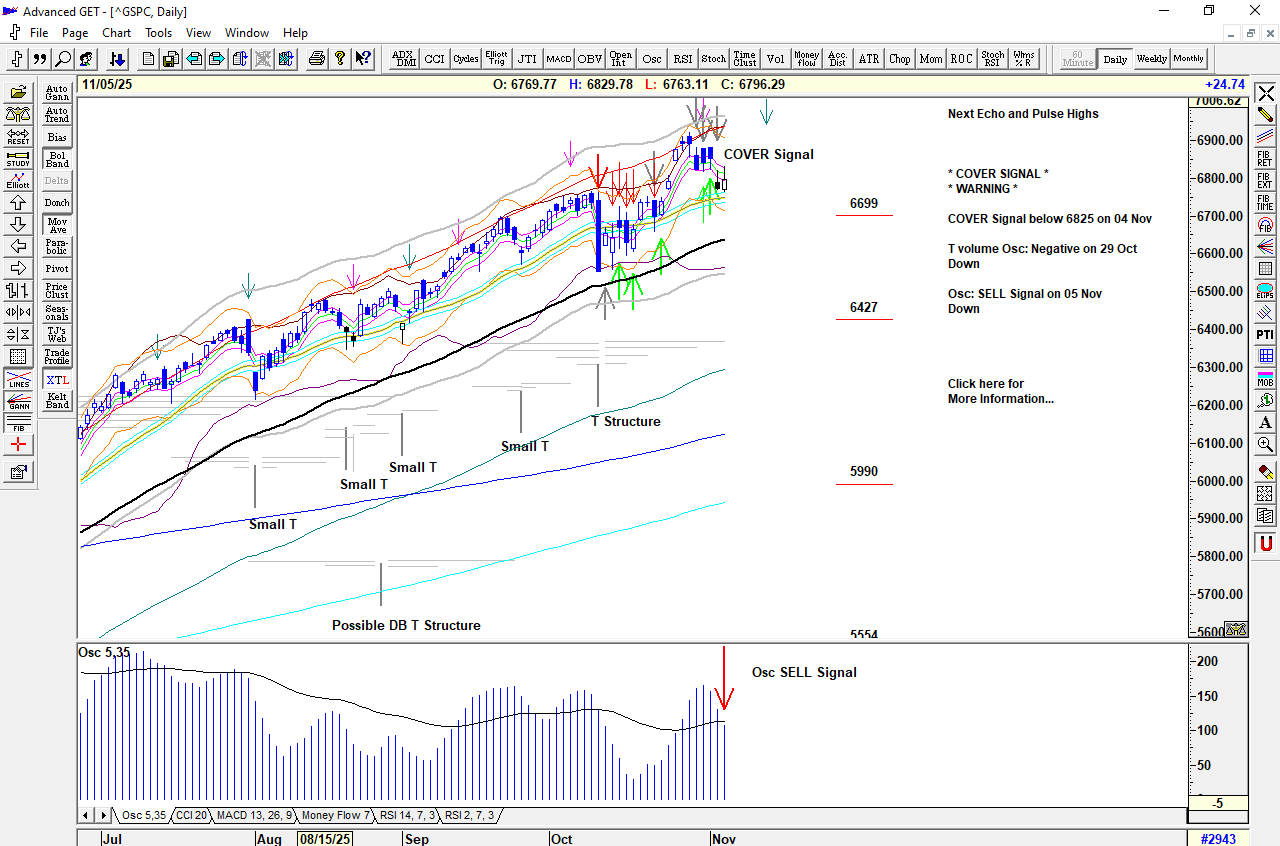1280x846 pixels.
Task: Switch to the MACD 13, 26, 9 tab
Action: 254,816
